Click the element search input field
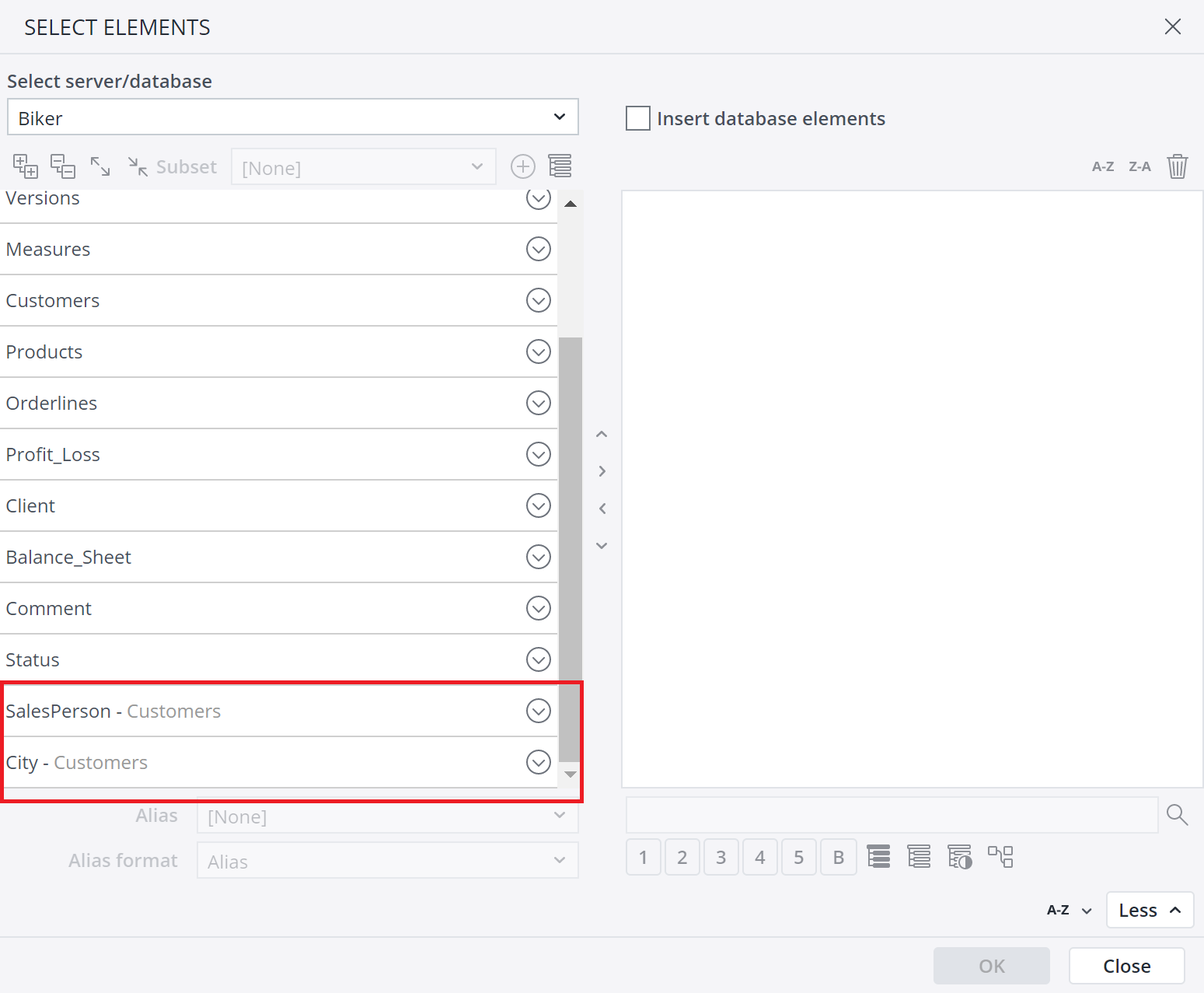The width and height of the screenshot is (1204, 993). pos(891,815)
